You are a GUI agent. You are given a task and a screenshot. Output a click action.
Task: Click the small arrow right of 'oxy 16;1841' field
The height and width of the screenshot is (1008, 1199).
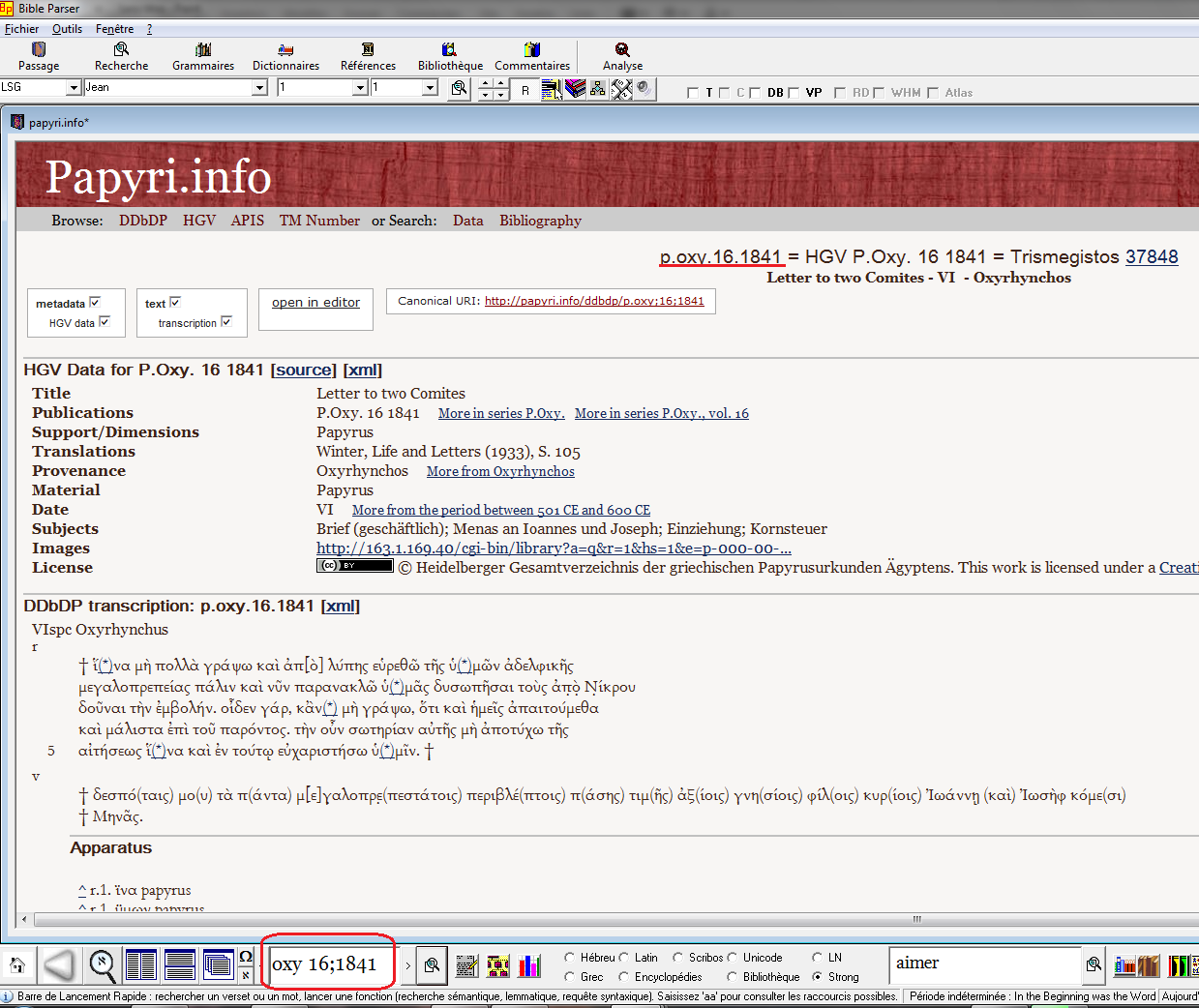[x=407, y=965]
